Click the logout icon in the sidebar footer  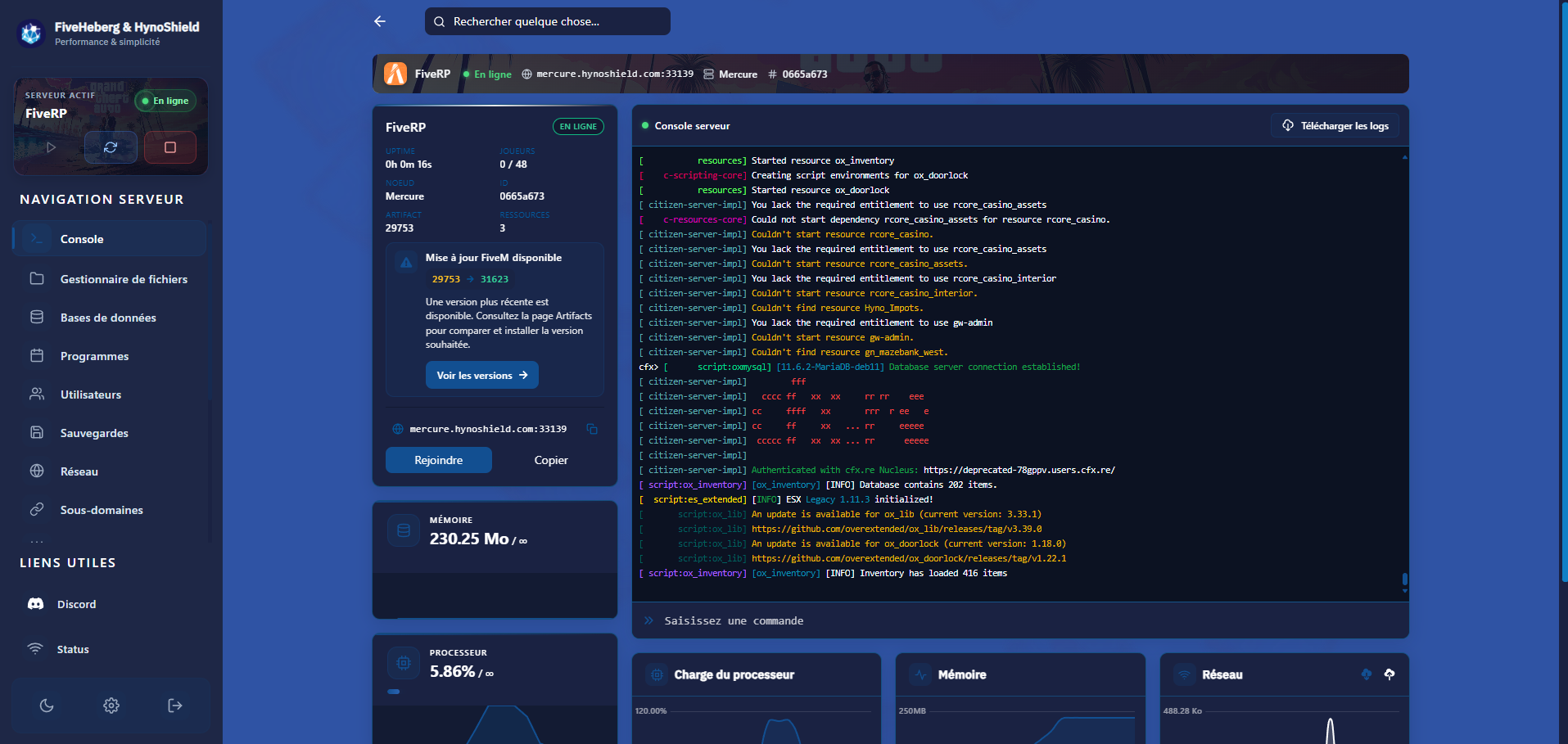175,706
